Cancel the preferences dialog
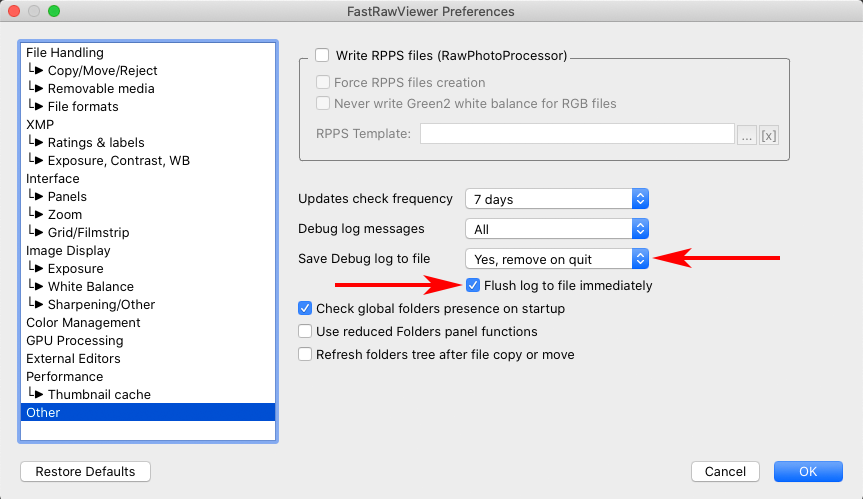 [725, 471]
